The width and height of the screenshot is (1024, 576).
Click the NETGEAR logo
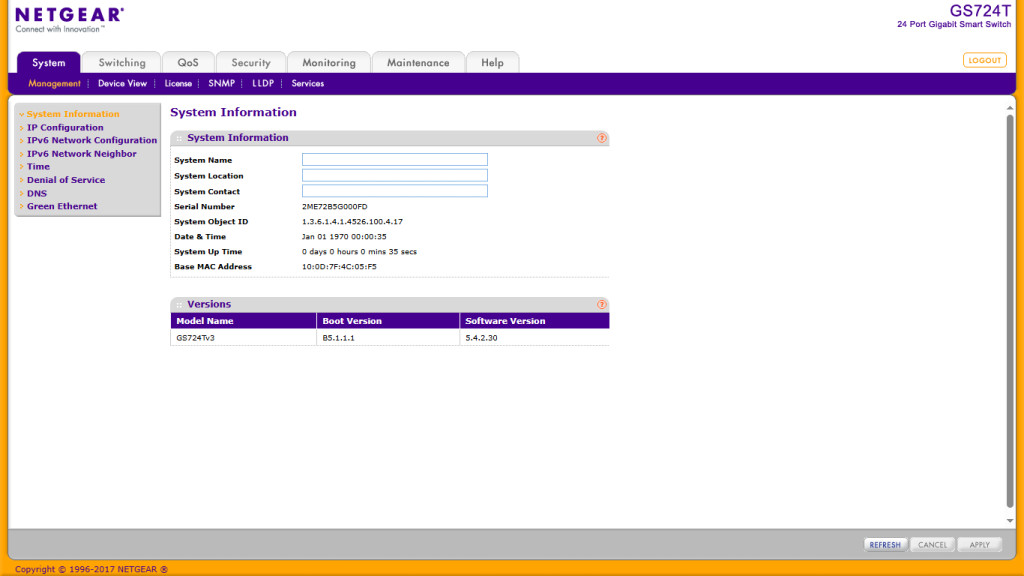coord(70,15)
